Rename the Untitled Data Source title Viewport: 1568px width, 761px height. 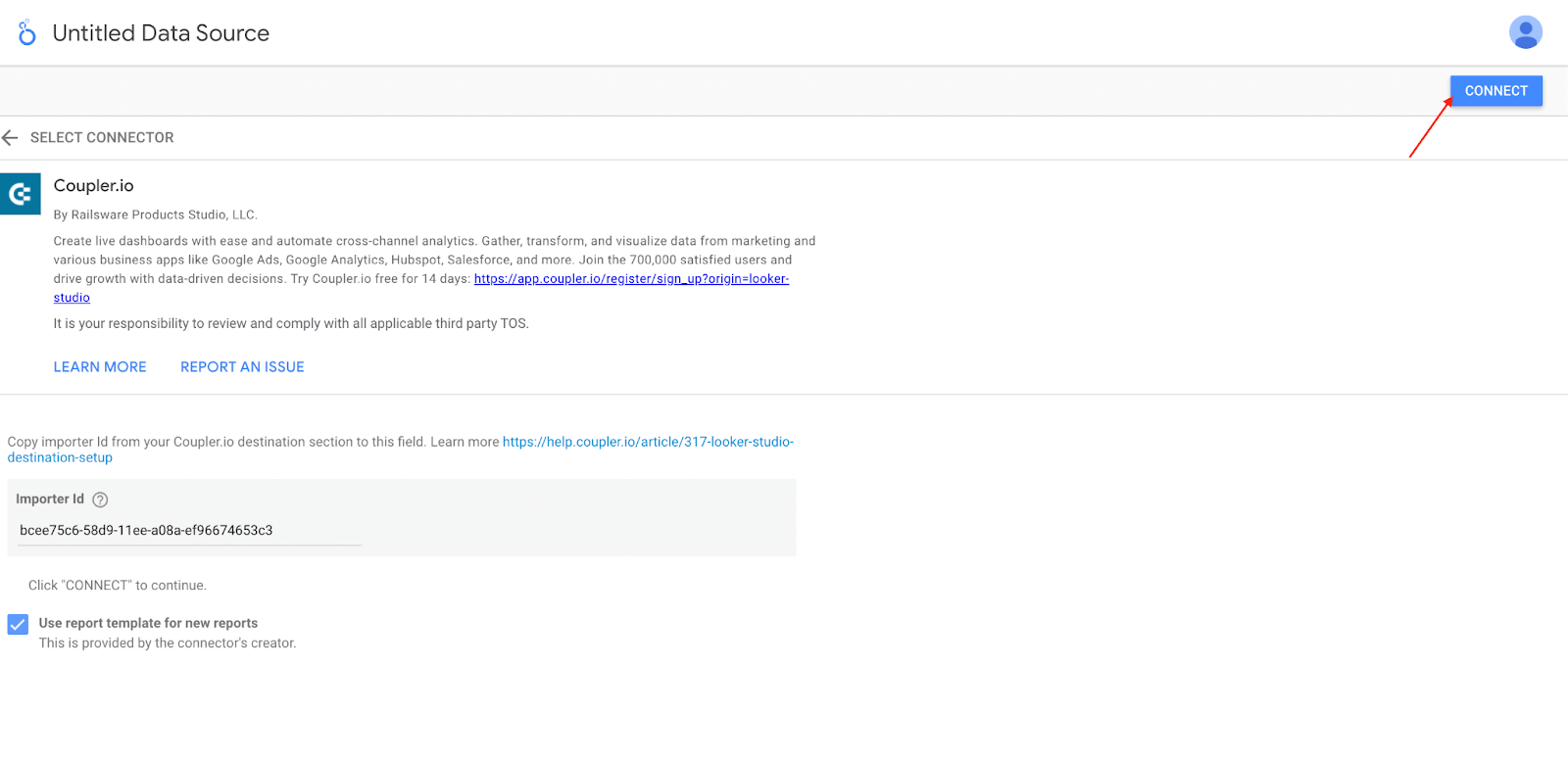tap(161, 33)
